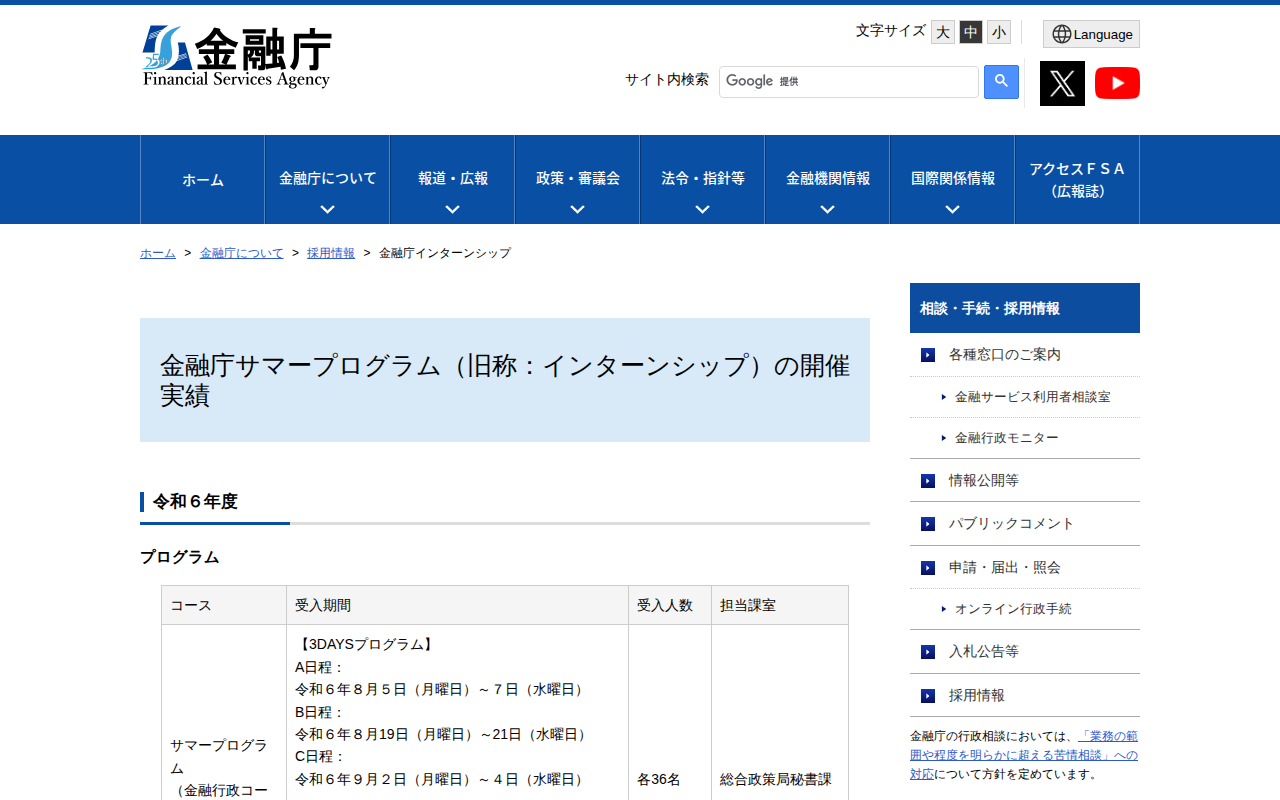Click the 担当課室 table header cell
Screen dimensions: 1280x800
coord(780,605)
